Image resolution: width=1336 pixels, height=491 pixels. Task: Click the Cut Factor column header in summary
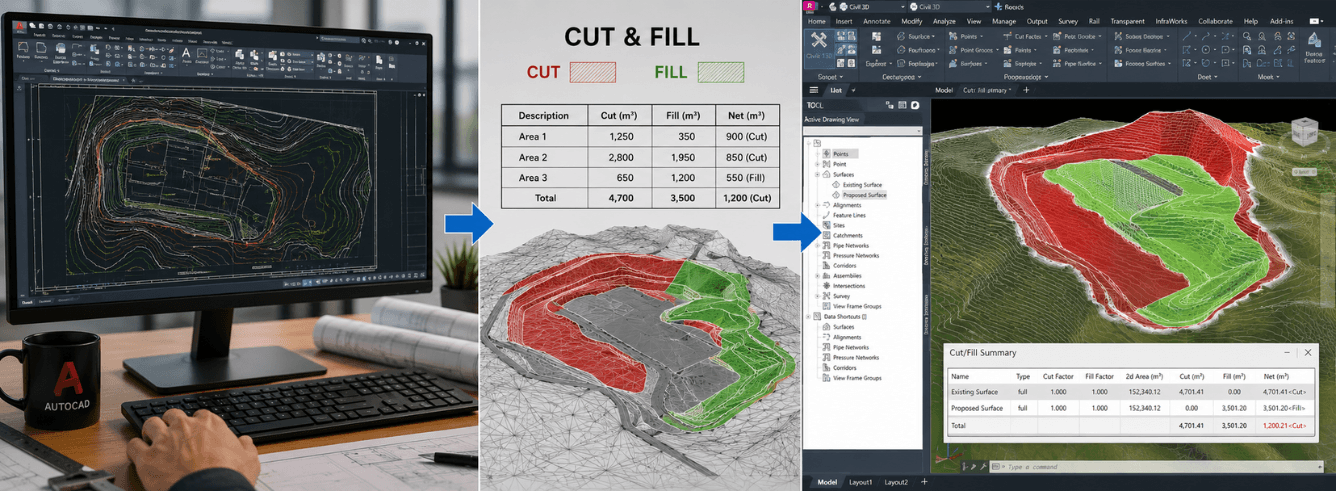click(x=1058, y=376)
